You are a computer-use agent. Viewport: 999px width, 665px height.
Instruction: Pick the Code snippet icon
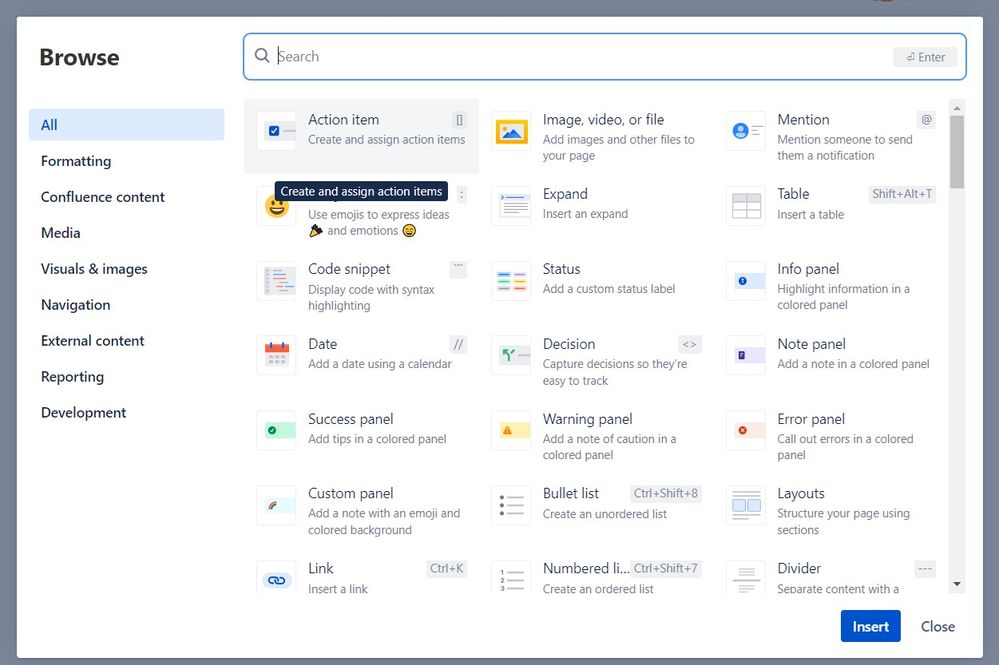(x=276, y=281)
